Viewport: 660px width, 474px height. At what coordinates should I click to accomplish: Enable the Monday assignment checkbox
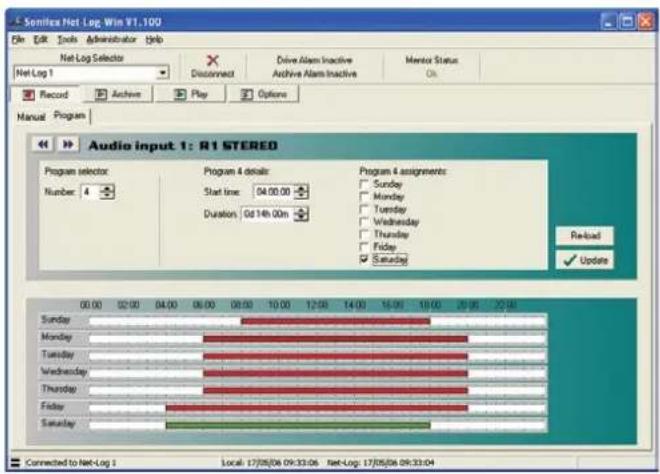364,197
